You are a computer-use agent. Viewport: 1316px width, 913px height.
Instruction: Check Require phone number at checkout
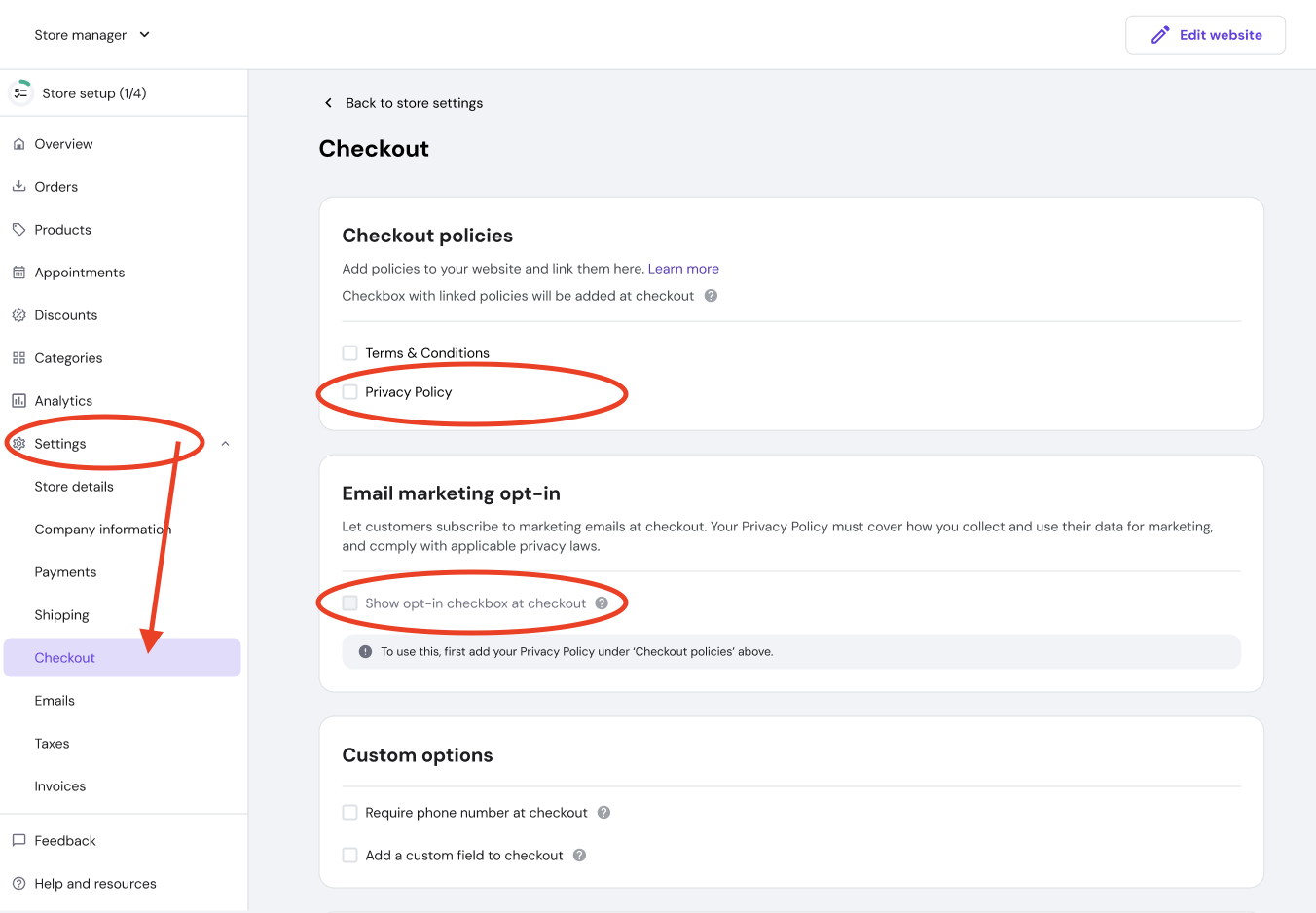pos(350,813)
